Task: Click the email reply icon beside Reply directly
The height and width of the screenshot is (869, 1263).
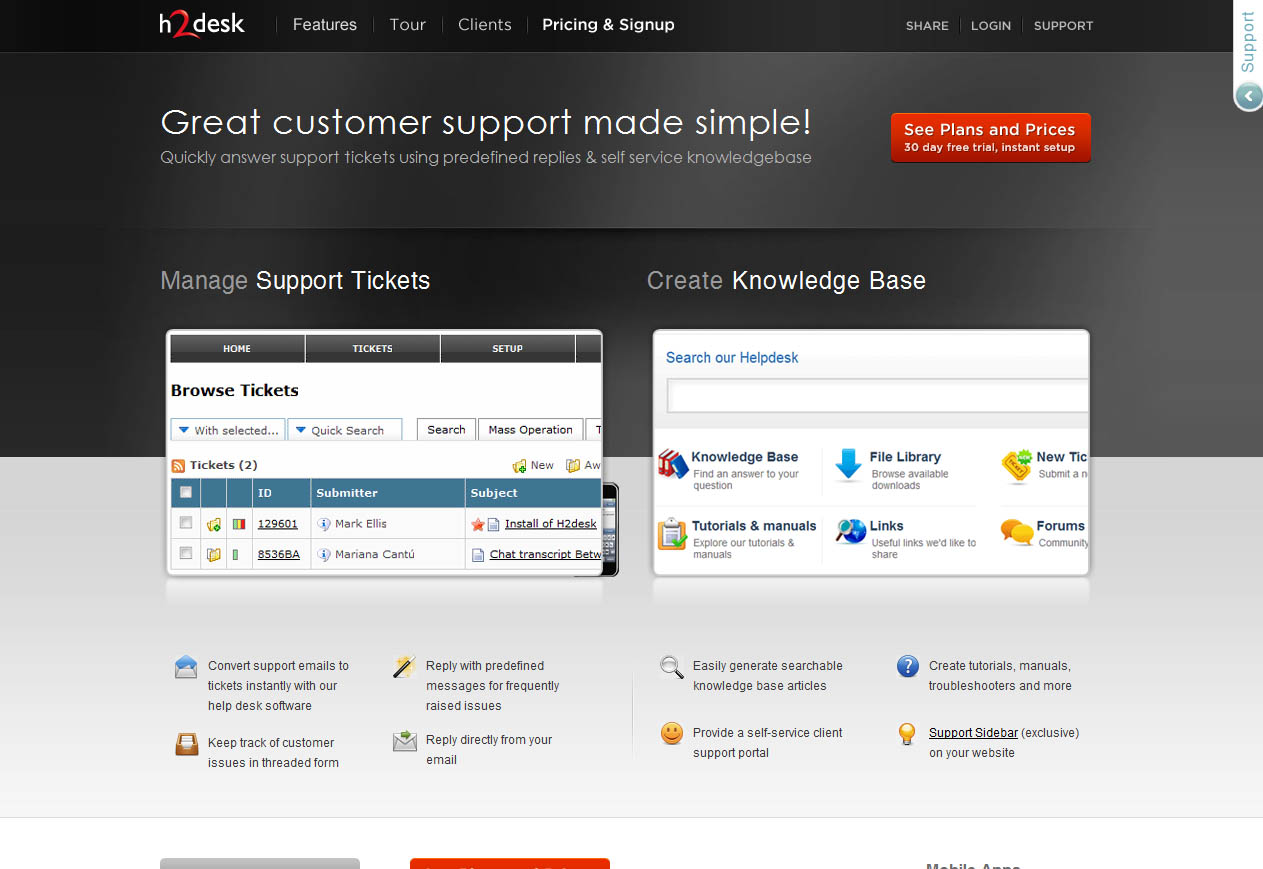Action: click(x=404, y=741)
